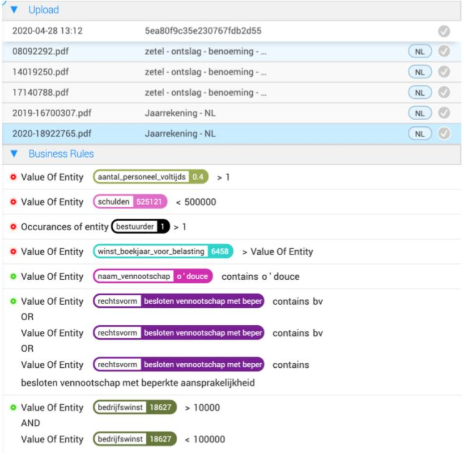Click document type text for 08092292.pdf

point(205,51)
